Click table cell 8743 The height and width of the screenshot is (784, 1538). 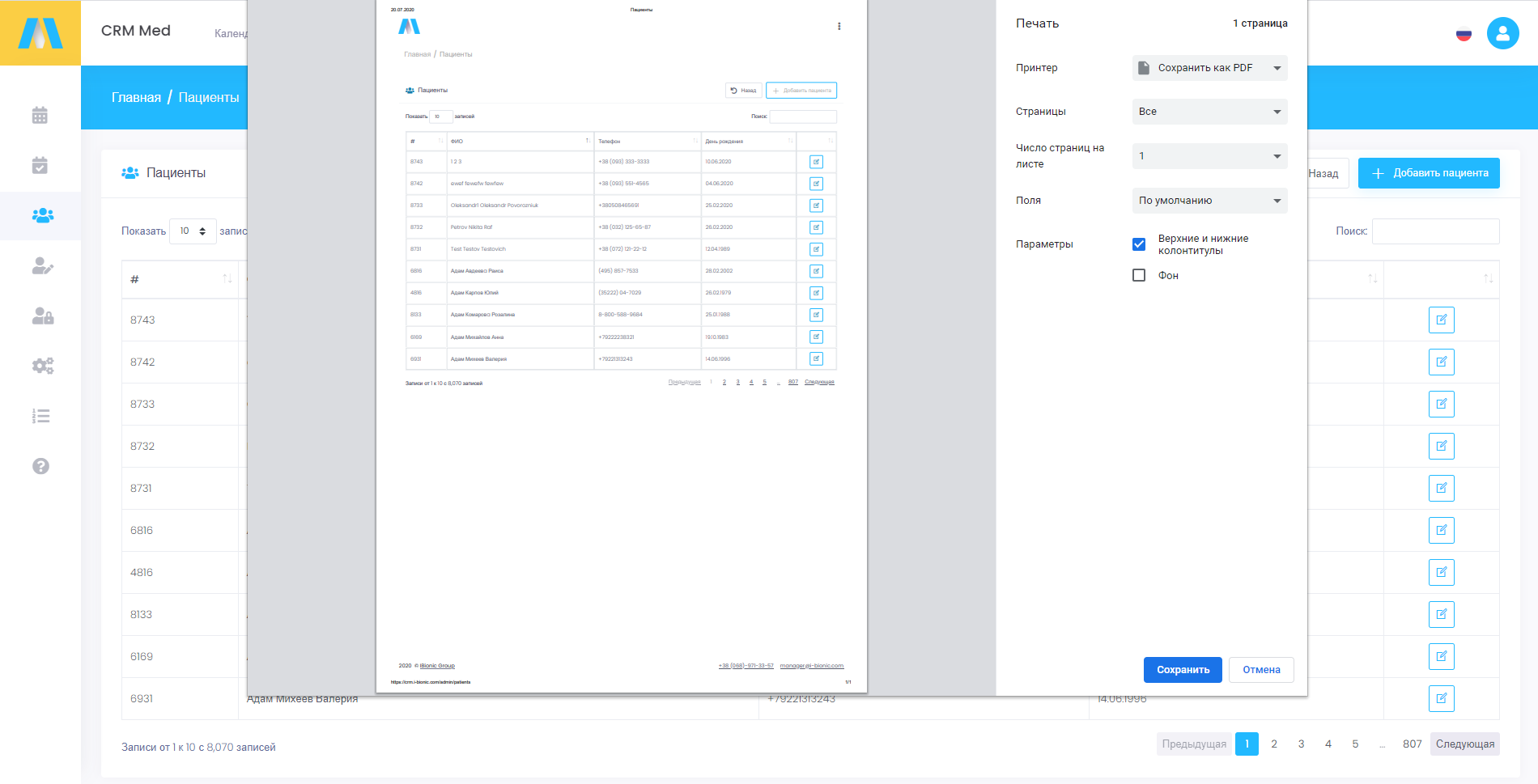pyautogui.click(x=180, y=320)
